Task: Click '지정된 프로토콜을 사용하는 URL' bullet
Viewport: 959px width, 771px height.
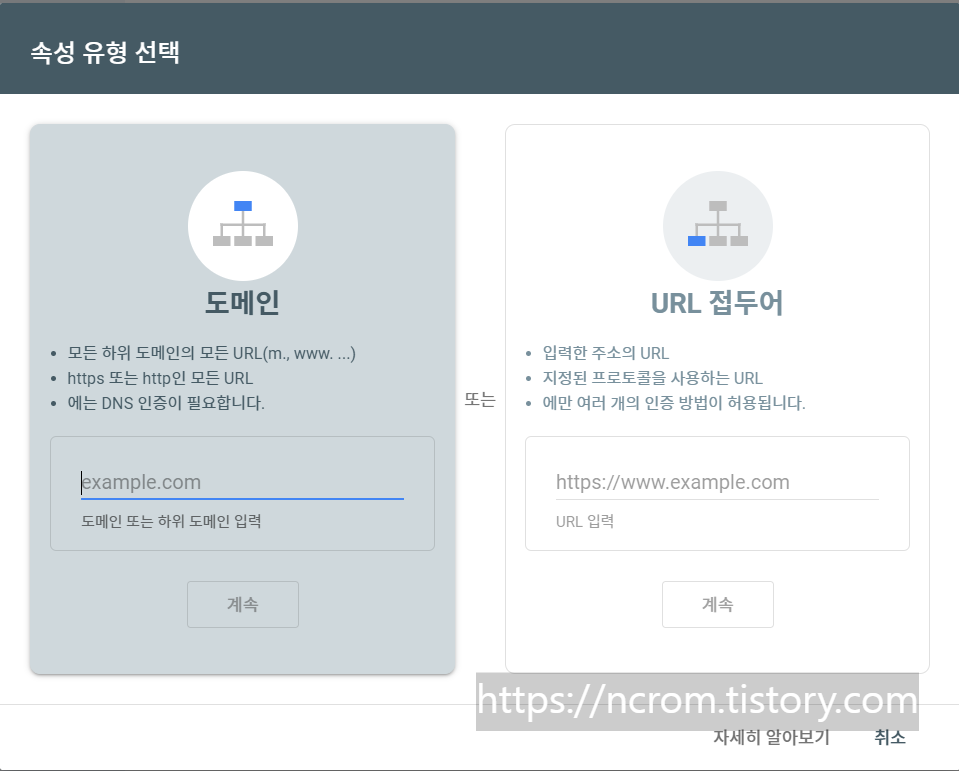Action: [x=653, y=378]
